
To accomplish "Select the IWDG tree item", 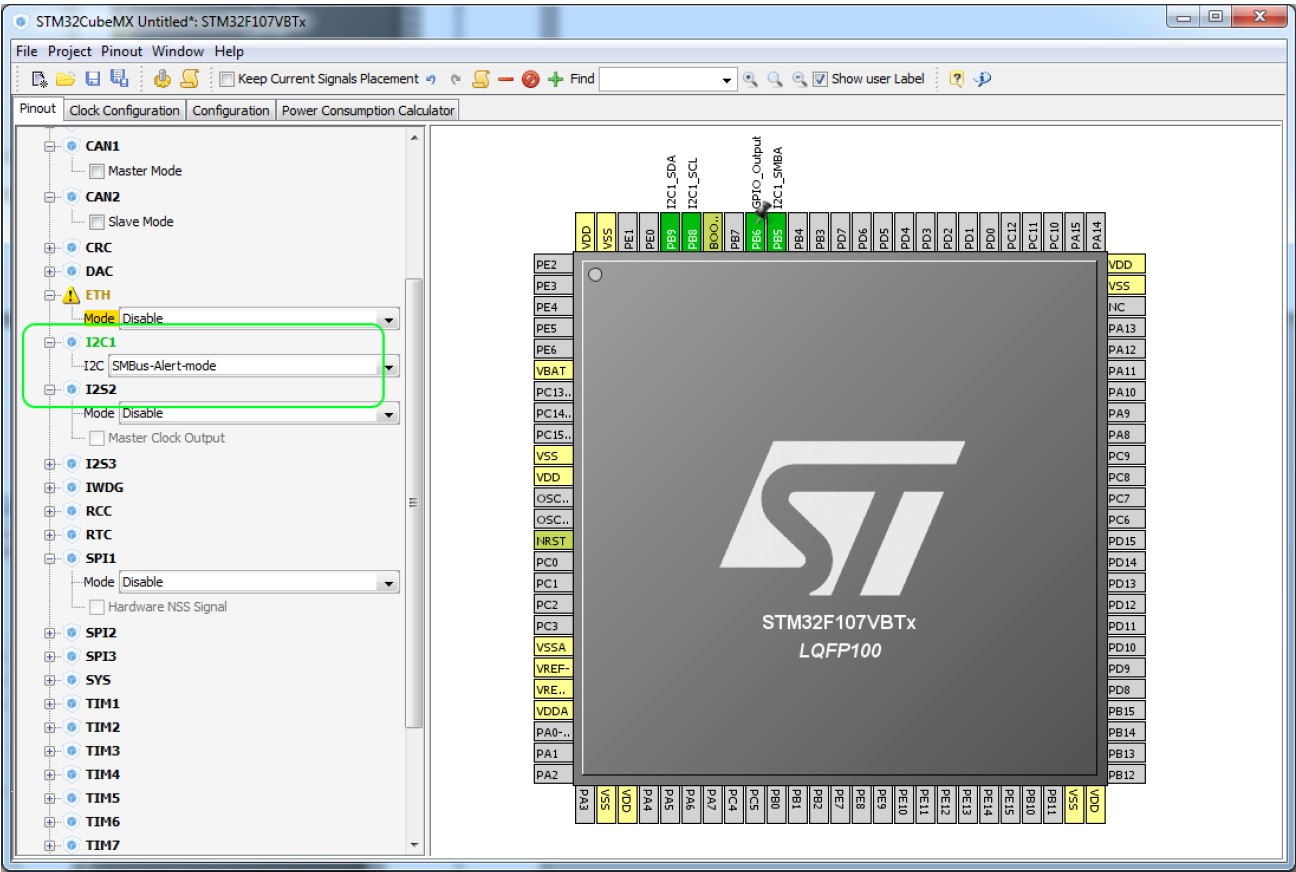I will click(x=104, y=488).
